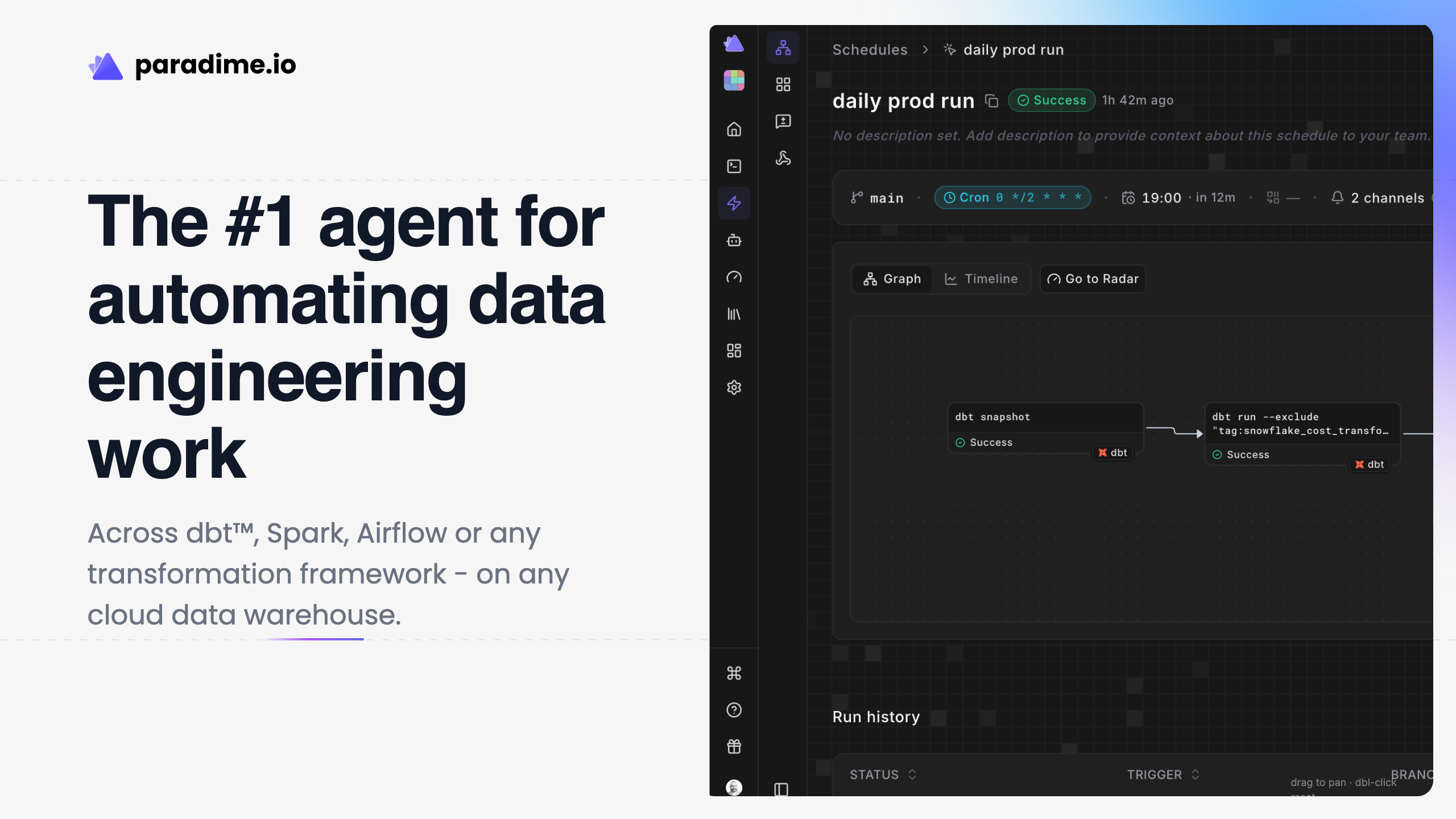The height and width of the screenshot is (819, 1456).
Task: Open the terminal code editor icon
Action: pos(734,166)
